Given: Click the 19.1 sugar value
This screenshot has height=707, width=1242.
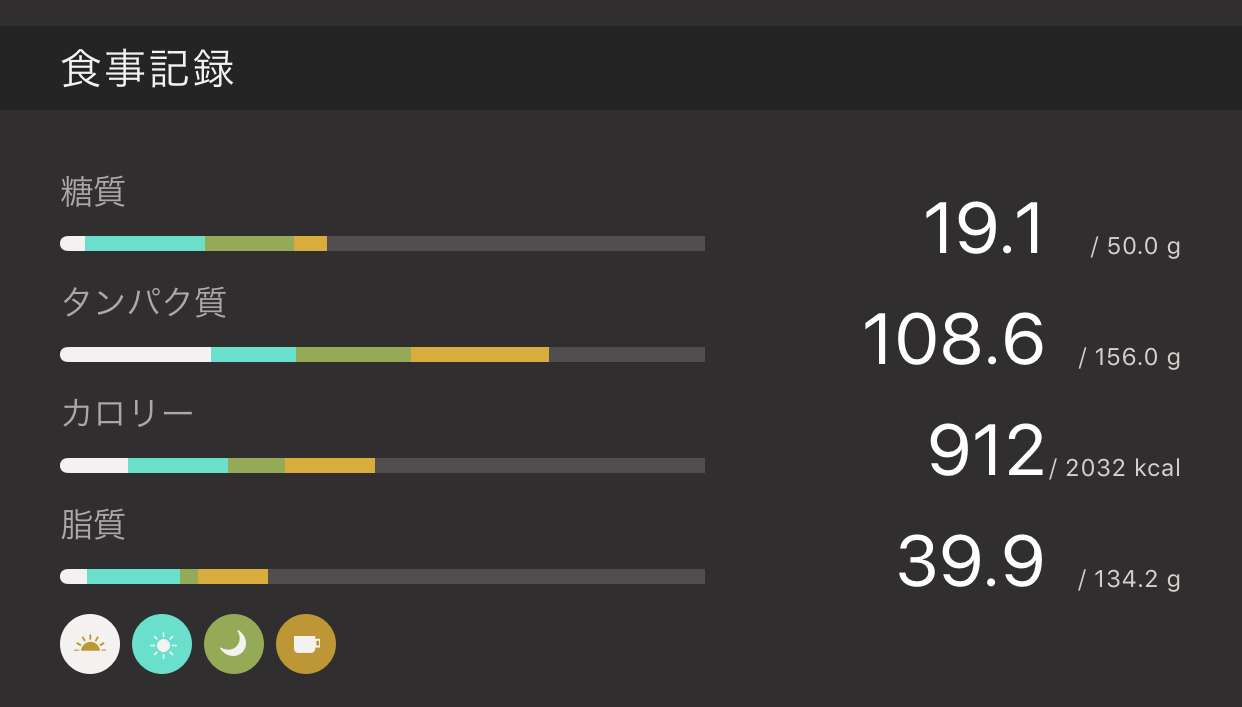Looking at the screenshot, I should coord(984,229).
